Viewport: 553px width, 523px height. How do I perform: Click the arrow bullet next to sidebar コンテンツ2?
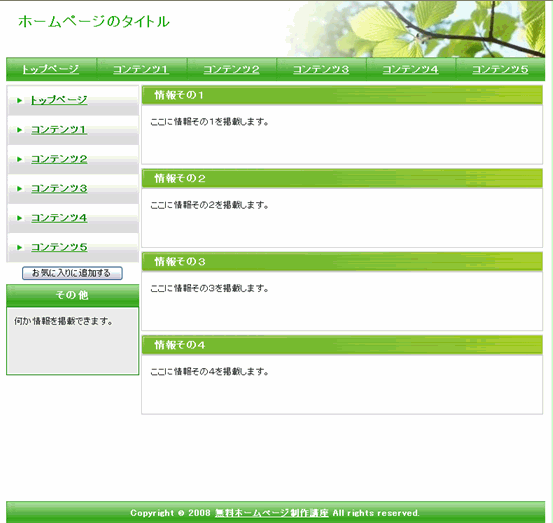tap(20, 159)
